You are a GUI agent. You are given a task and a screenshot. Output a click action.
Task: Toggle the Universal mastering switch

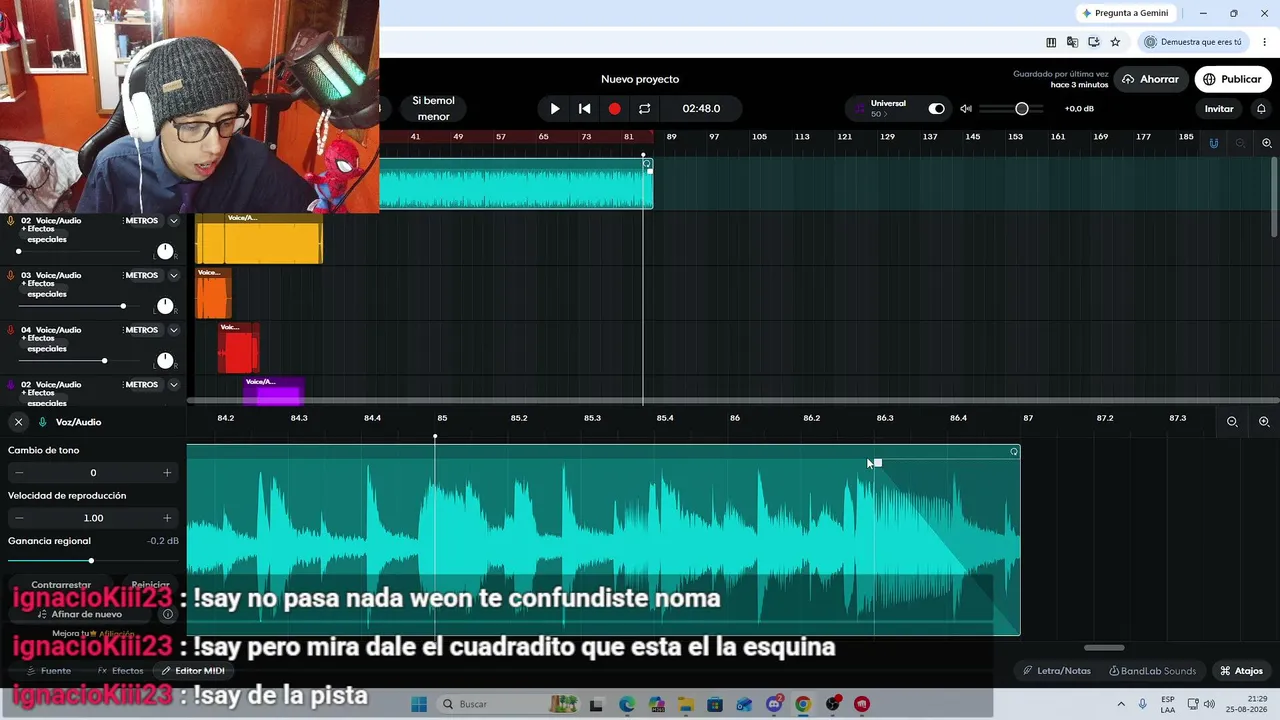click(936, 108)
